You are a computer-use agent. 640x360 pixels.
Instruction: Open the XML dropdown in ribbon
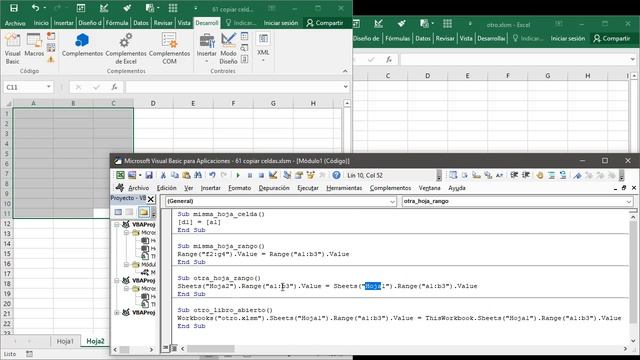coord(263,47)
